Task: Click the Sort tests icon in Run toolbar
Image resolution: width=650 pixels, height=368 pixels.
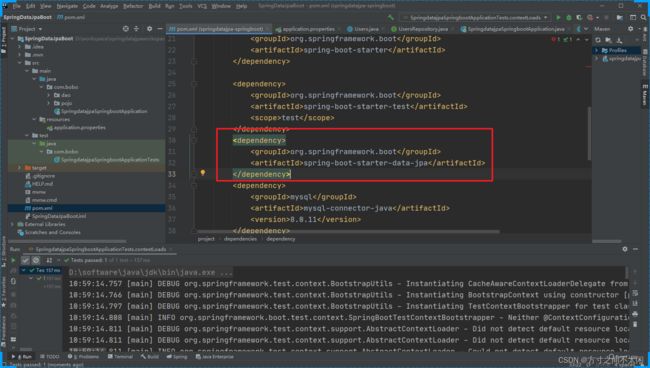Action: point(49,260)
